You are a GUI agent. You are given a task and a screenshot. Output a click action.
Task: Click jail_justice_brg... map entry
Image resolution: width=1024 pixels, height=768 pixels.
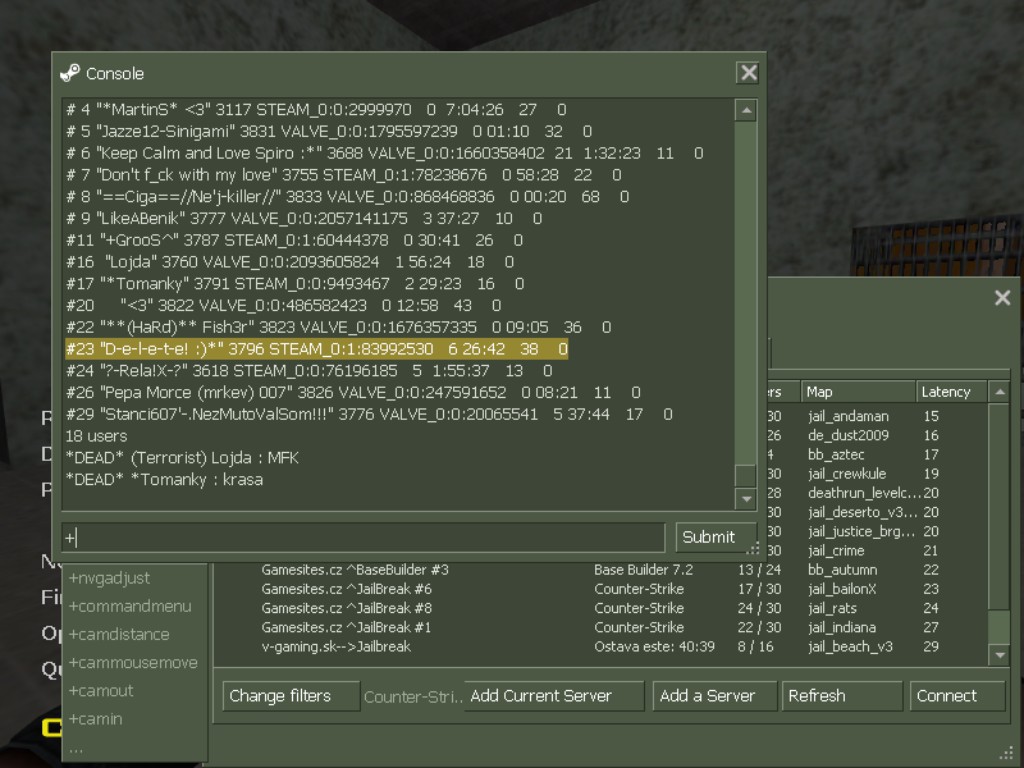[x=861, y=531]
